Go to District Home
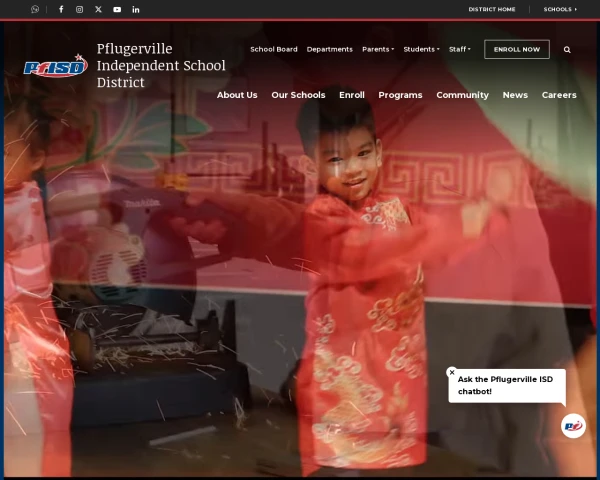This screenshot has width=600, height=480. 492,9
